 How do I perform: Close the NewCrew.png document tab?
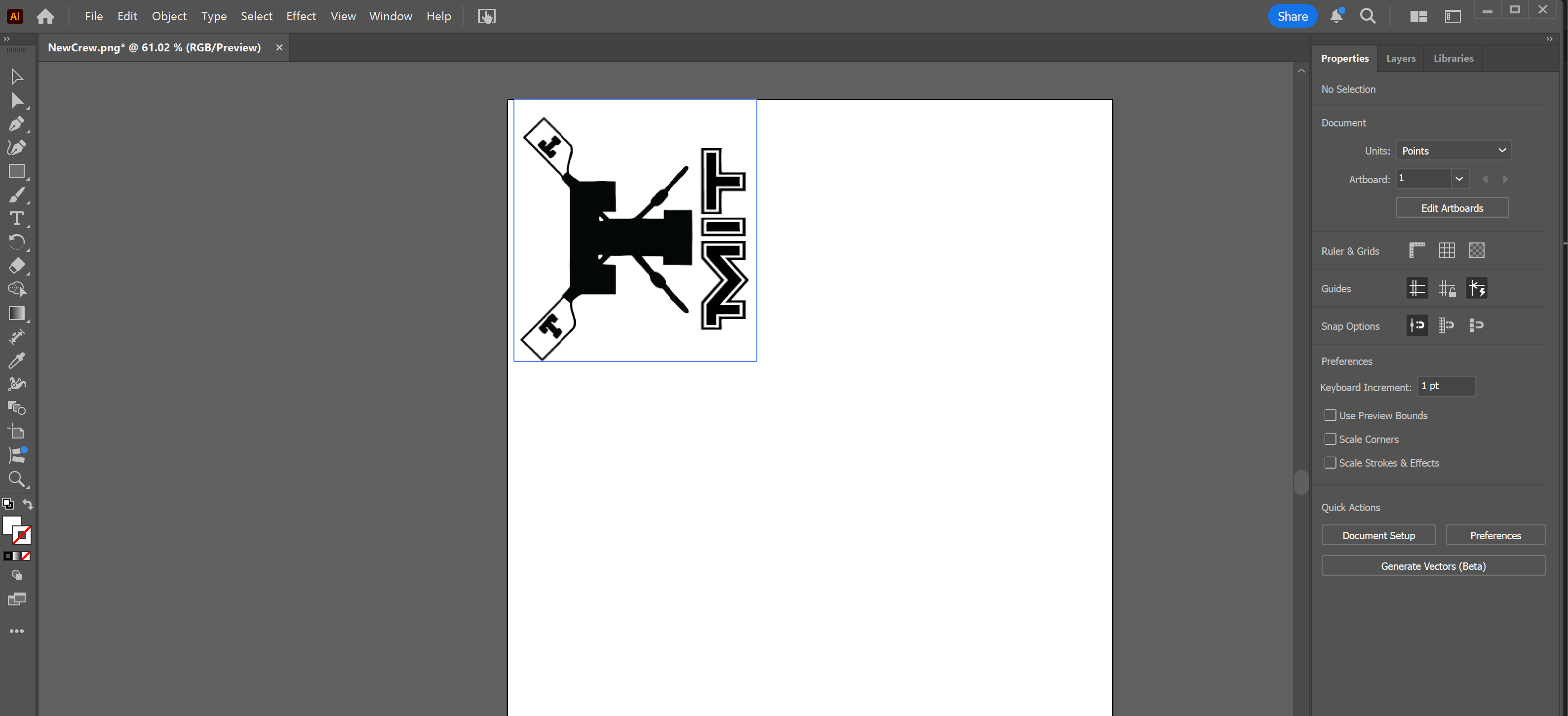click(x=279, y=47)
